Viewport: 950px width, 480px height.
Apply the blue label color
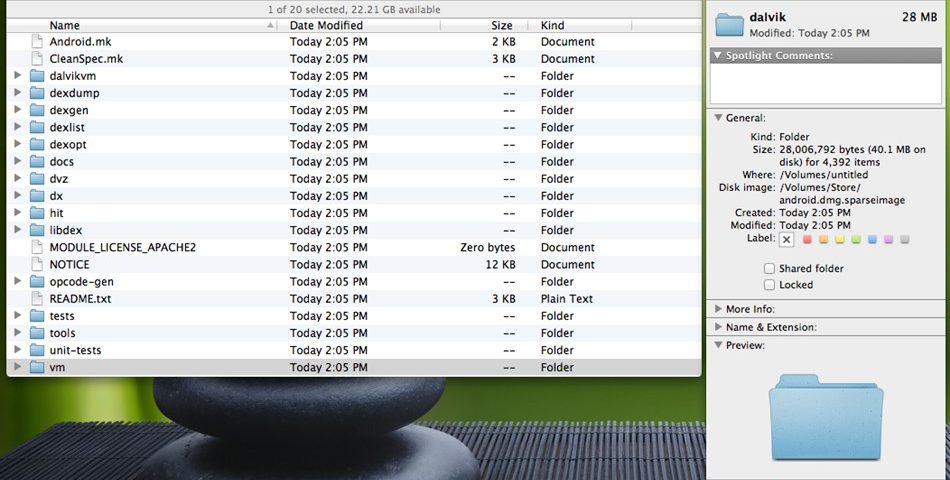coord(872,239)
